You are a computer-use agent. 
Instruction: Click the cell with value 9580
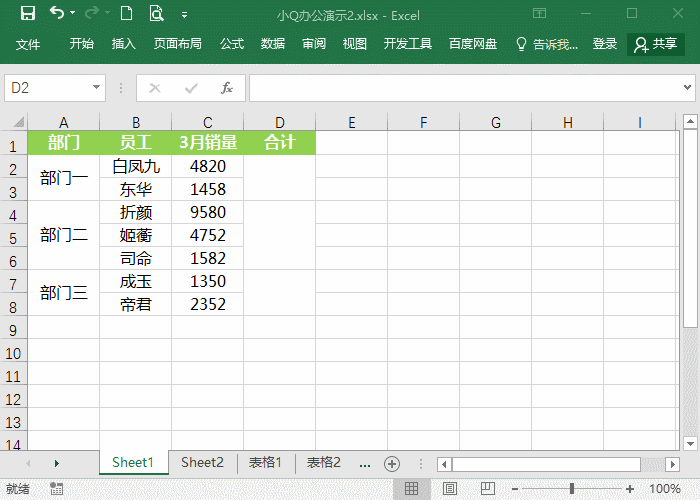pos(208,212)
